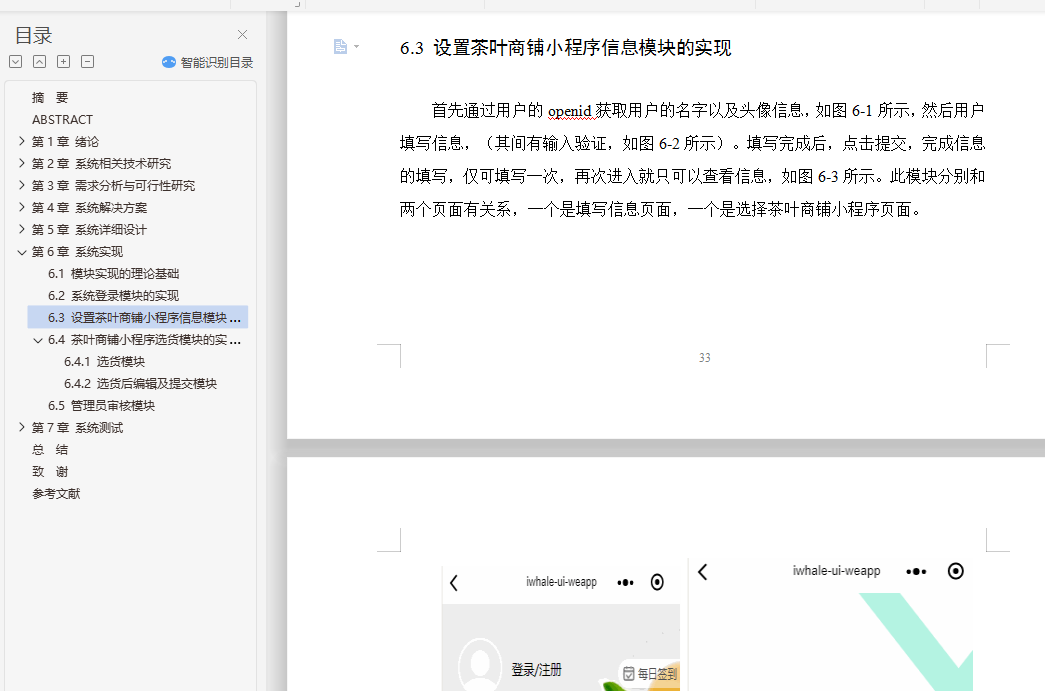Select 第3章 需求分析与可行性研究 entry
The image size is (1045, 691).
[113, 185]
